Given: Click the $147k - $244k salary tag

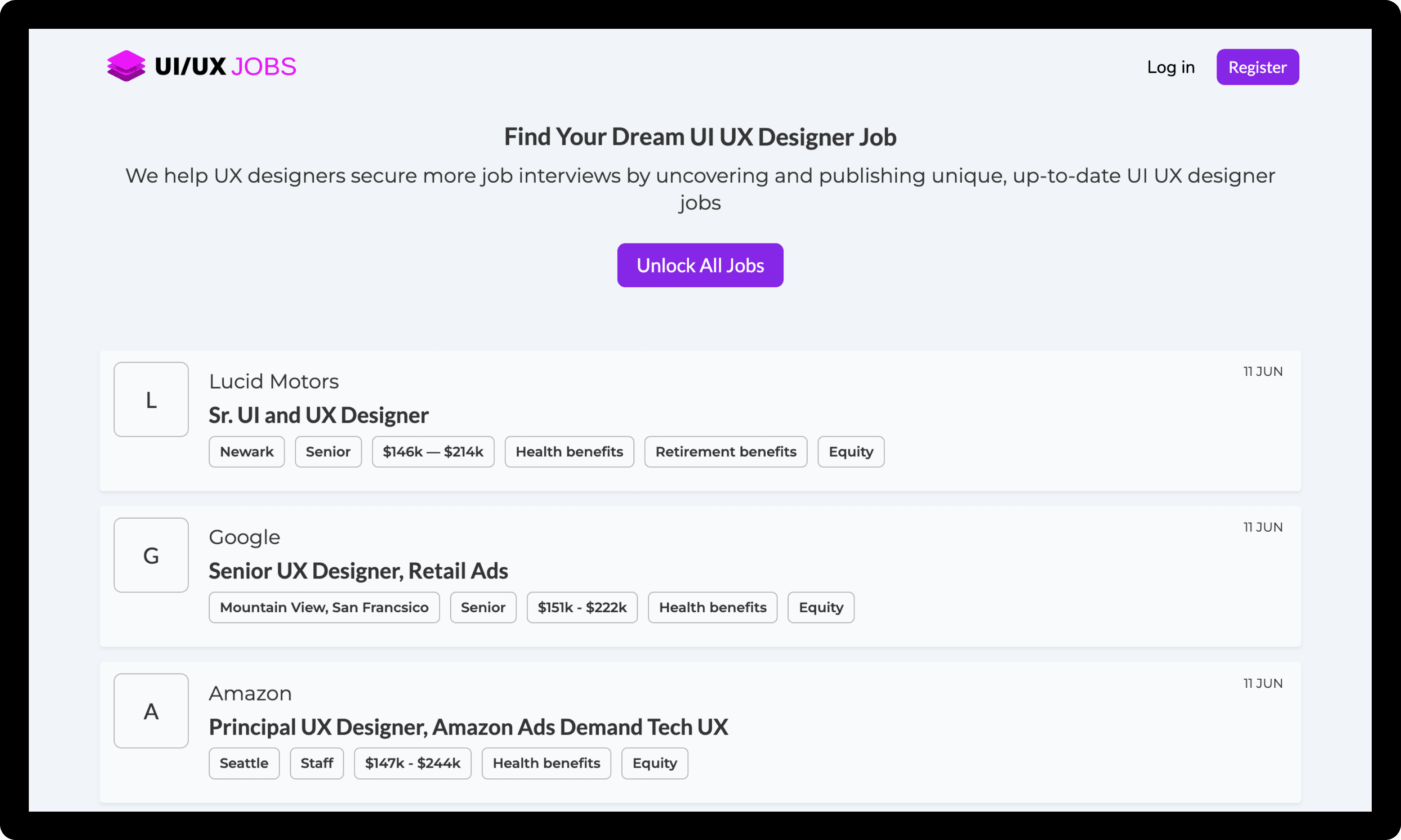Looking at the screenshot, I should (x=413, y=763).
